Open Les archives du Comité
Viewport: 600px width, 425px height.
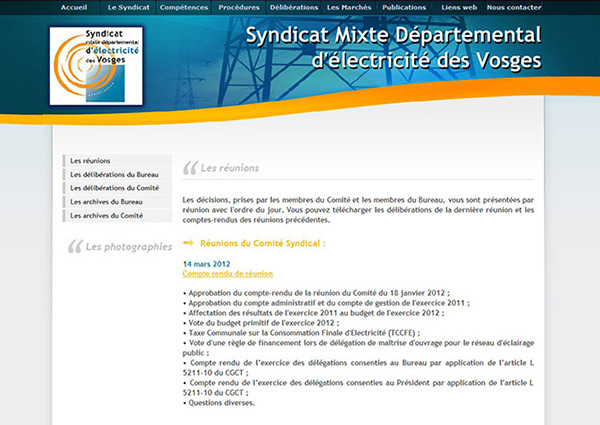coord(117,215)
